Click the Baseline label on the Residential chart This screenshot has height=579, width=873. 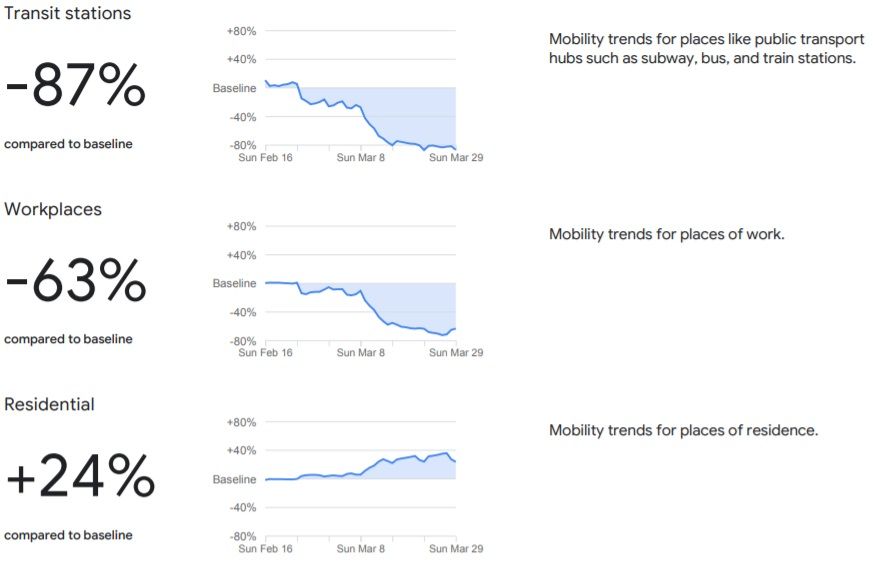point(235,480)
